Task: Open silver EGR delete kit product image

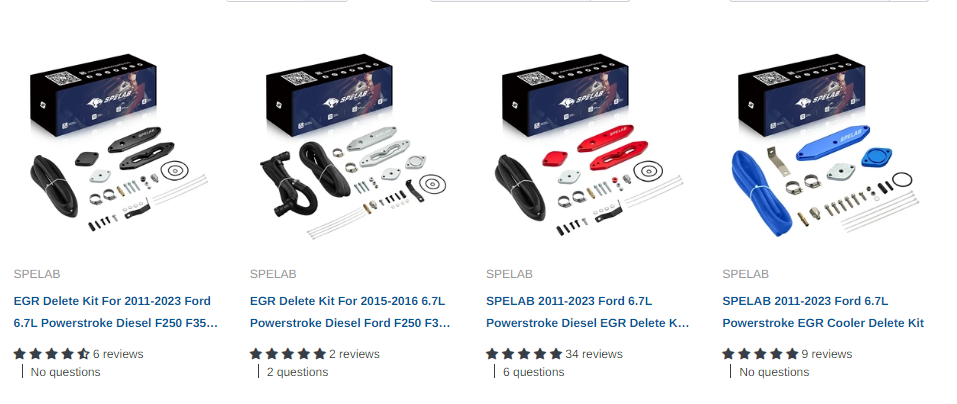Action: 353,145
